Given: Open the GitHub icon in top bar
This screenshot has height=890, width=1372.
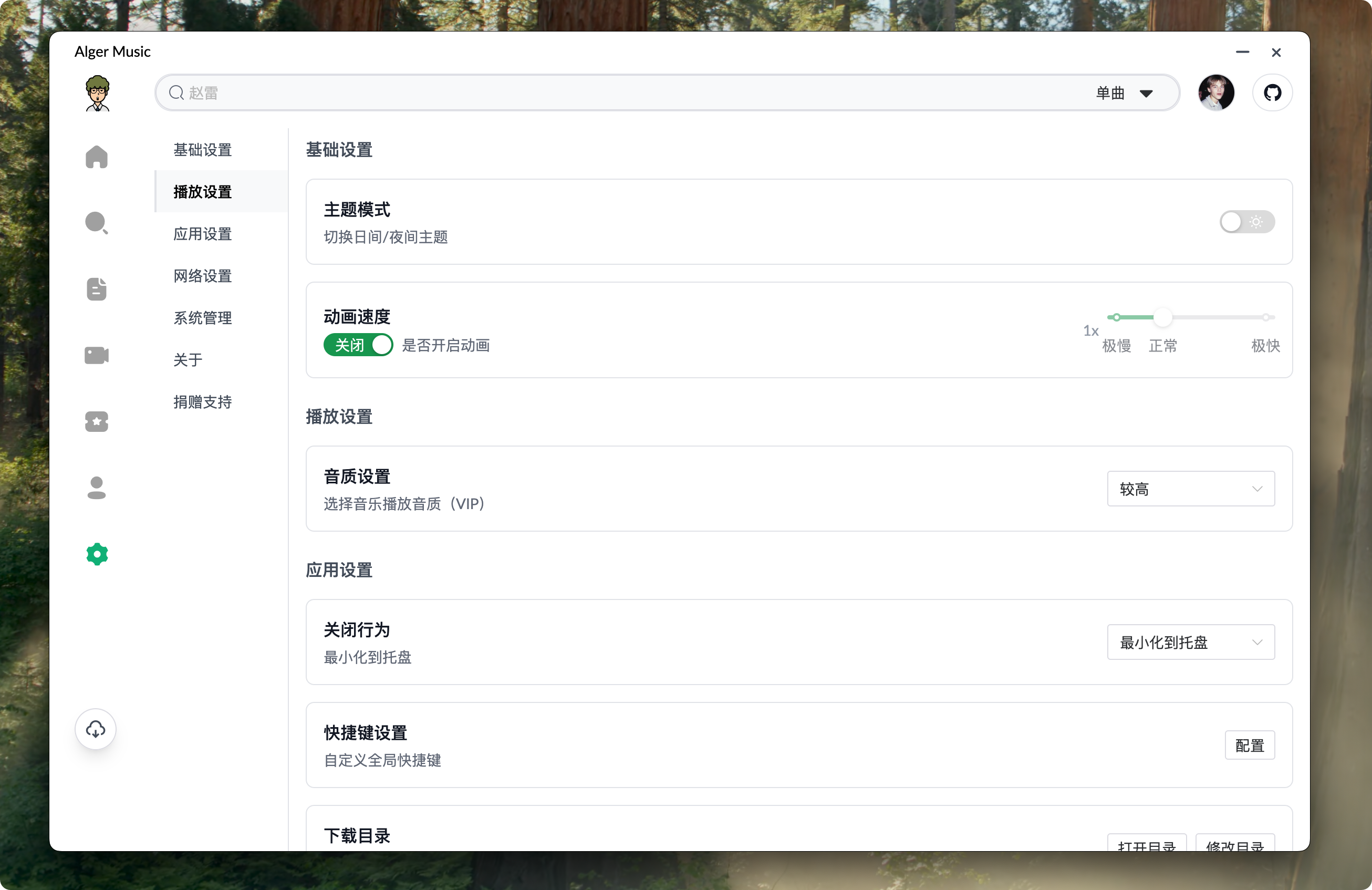Looking at the screenshot, I should [x=1272, y=92].
